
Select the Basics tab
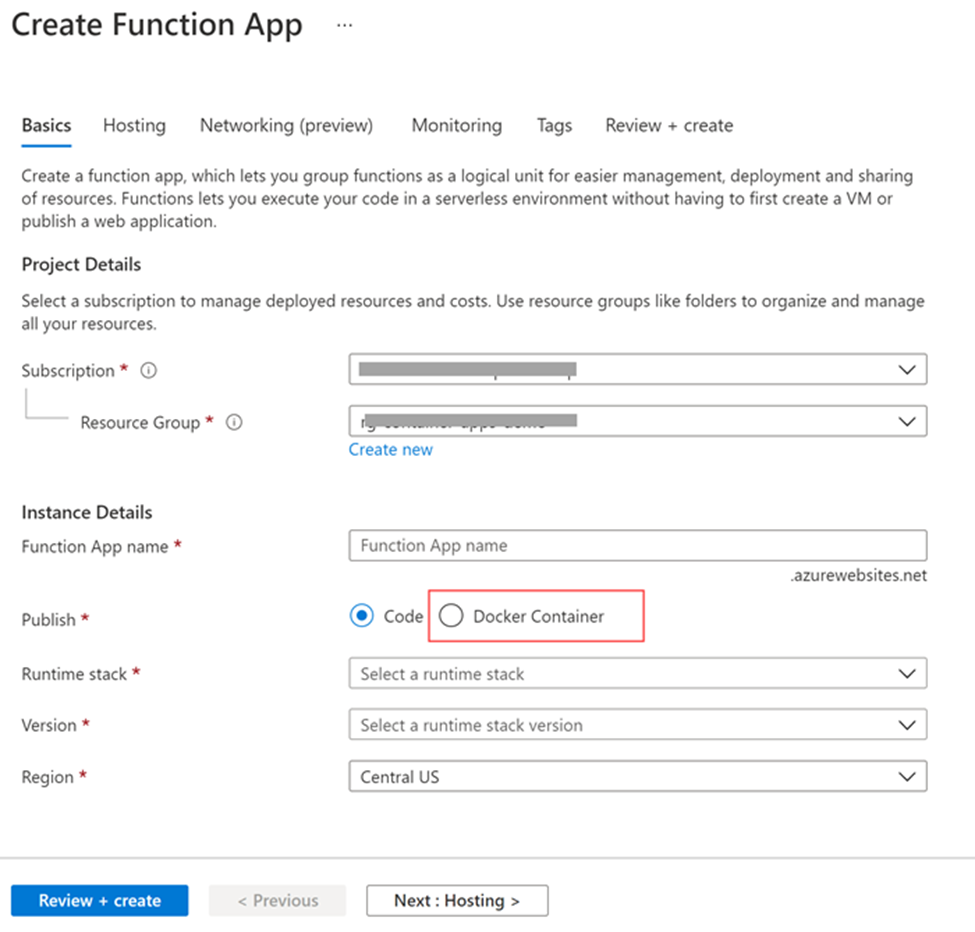[46, 125]
